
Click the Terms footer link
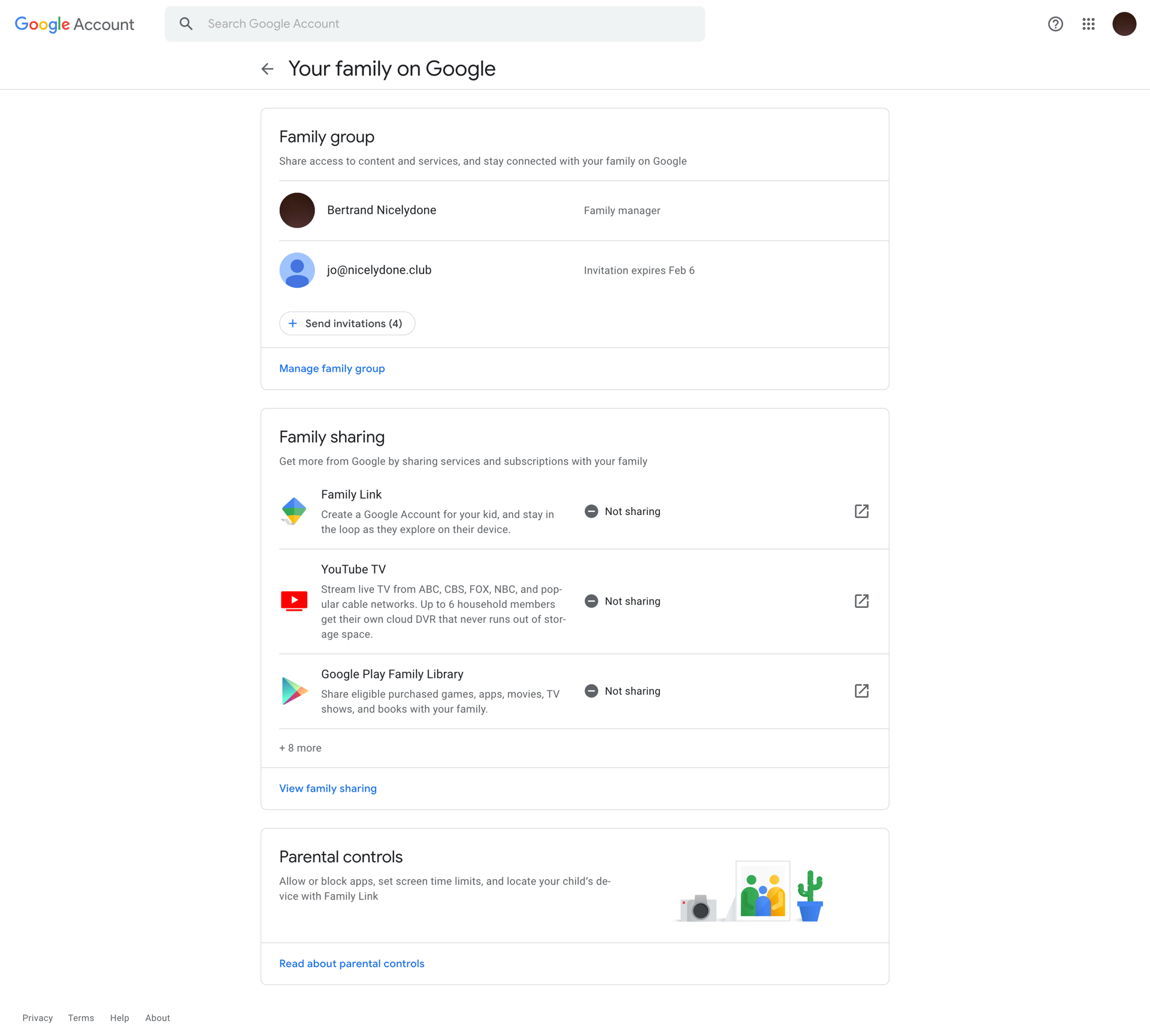click(x=81, y=1017)
